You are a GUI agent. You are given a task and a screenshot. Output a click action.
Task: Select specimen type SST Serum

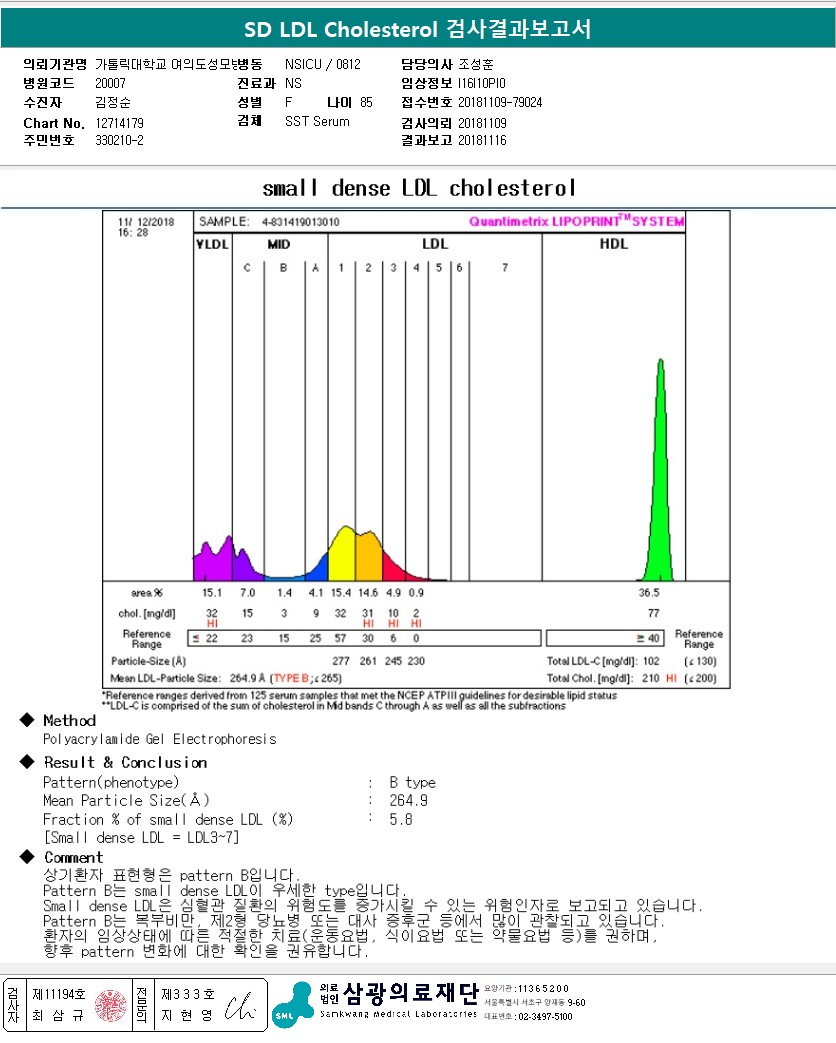coord(317,122)
